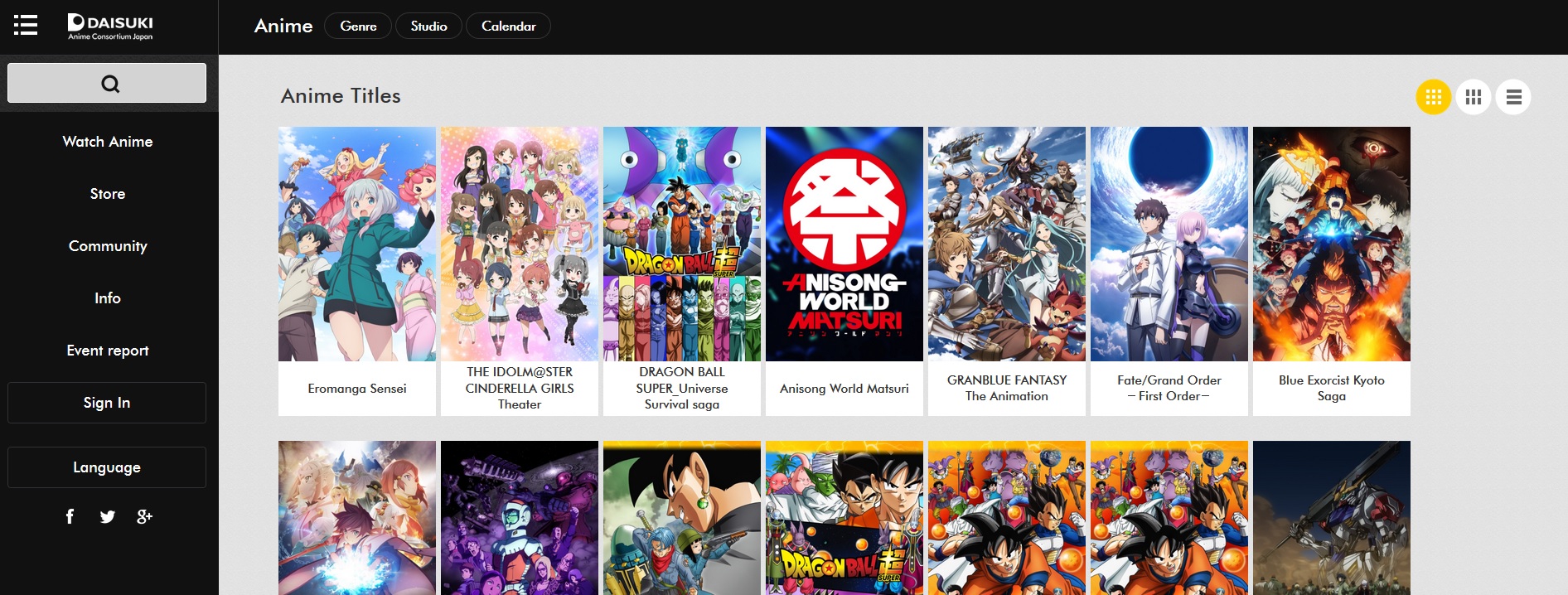1568x595 pixels.
Task: Open the GRANBLUE FANTASY The Animation poster
Action: (1007, 244)
